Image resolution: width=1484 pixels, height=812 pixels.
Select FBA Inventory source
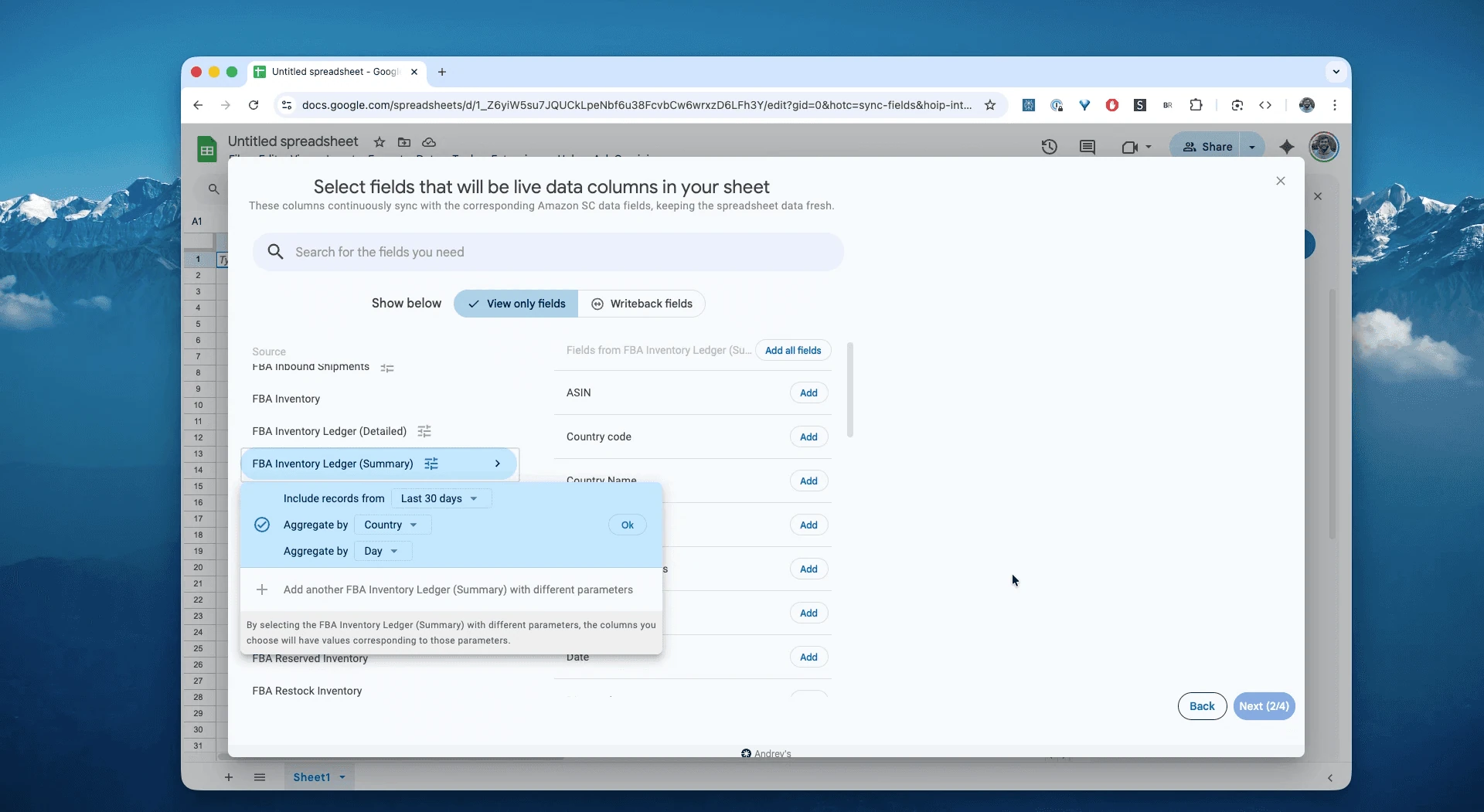(x=286, y=399)
